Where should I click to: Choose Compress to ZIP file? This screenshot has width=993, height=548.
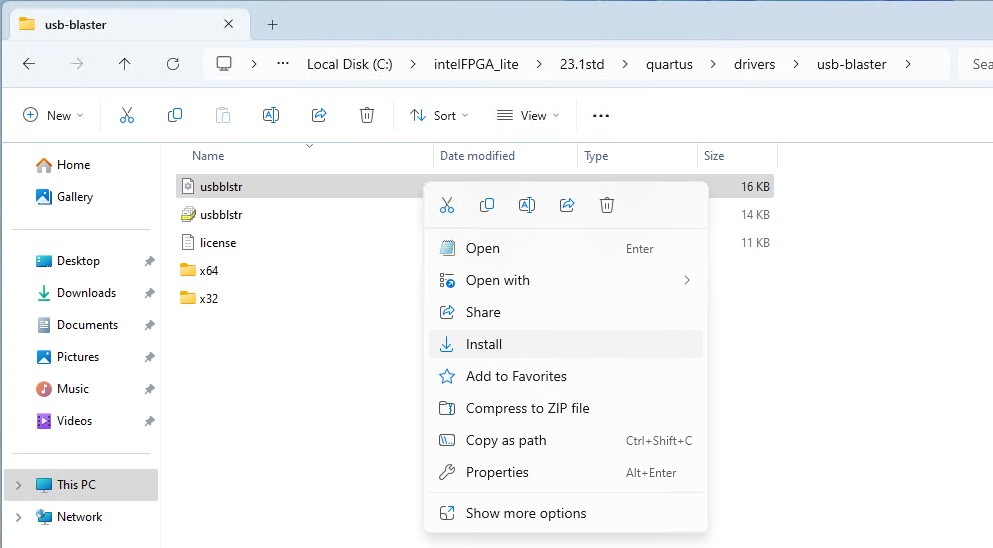(x=566, y=408)
